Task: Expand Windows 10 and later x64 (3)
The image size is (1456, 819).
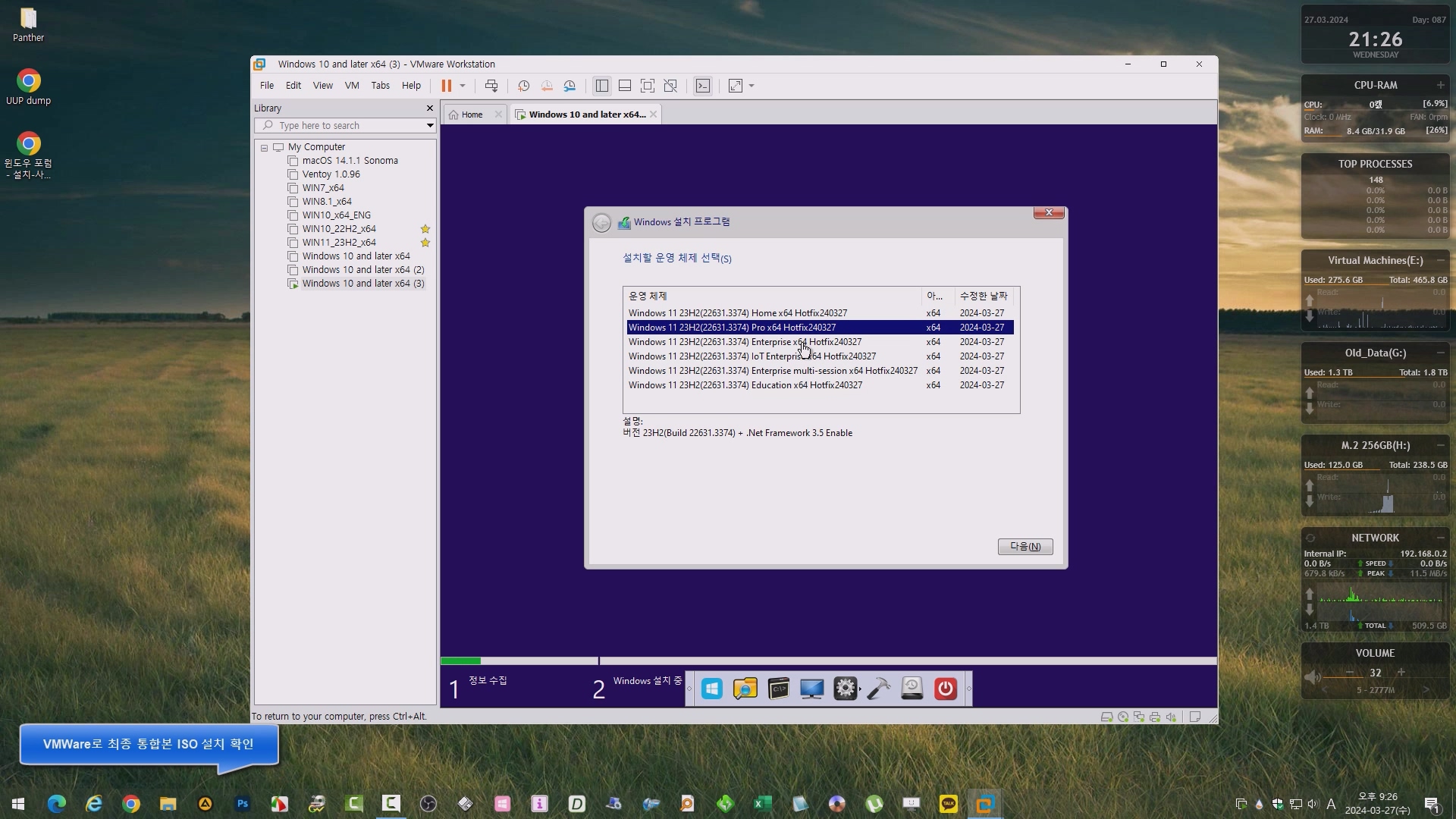Action: click(x=293, y=283)
